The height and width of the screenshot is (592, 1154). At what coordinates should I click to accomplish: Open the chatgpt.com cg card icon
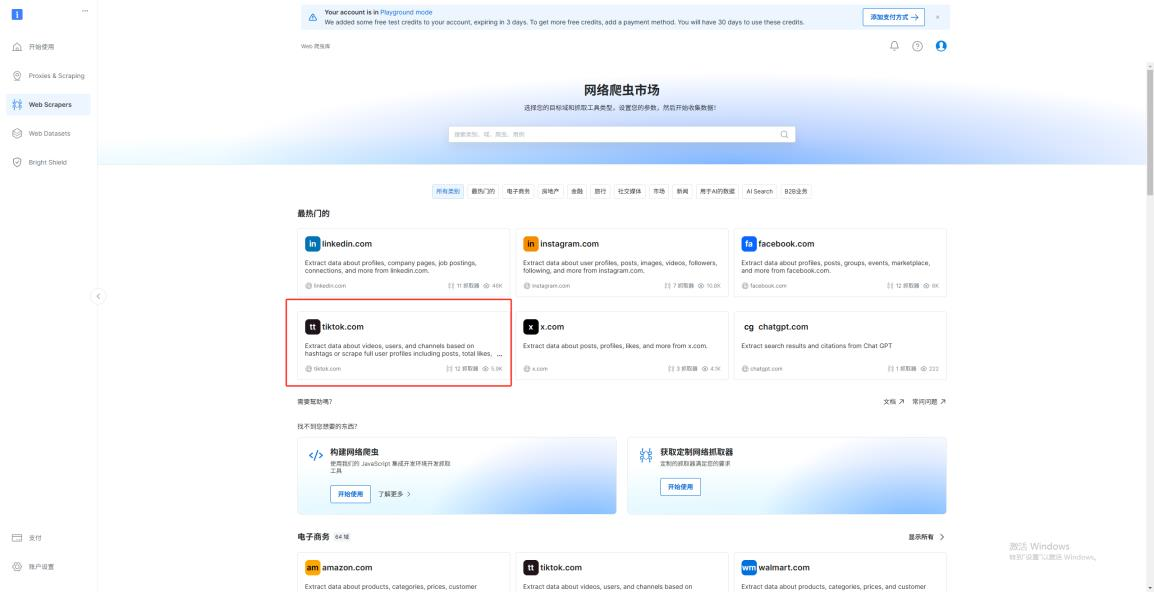[749, 327]
